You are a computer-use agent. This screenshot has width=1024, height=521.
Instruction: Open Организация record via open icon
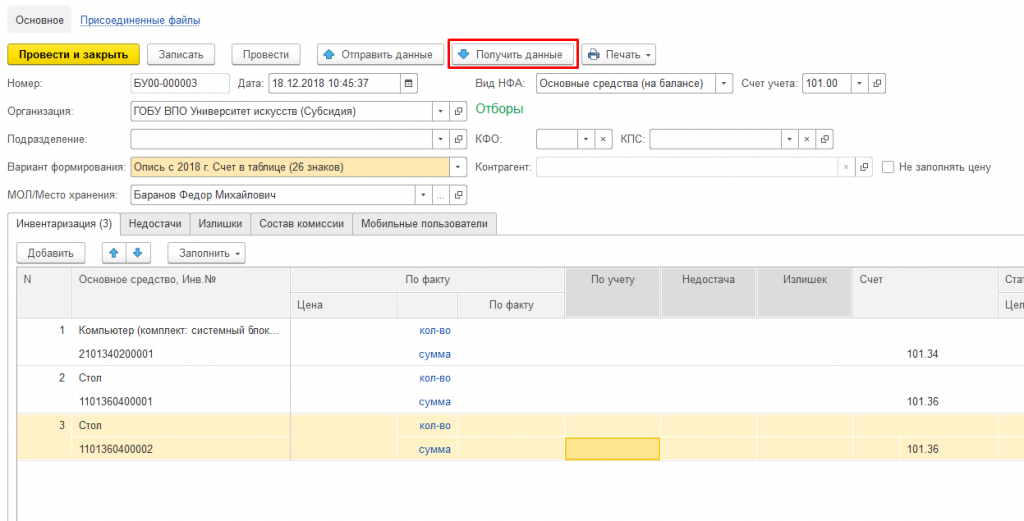[458, 112]
